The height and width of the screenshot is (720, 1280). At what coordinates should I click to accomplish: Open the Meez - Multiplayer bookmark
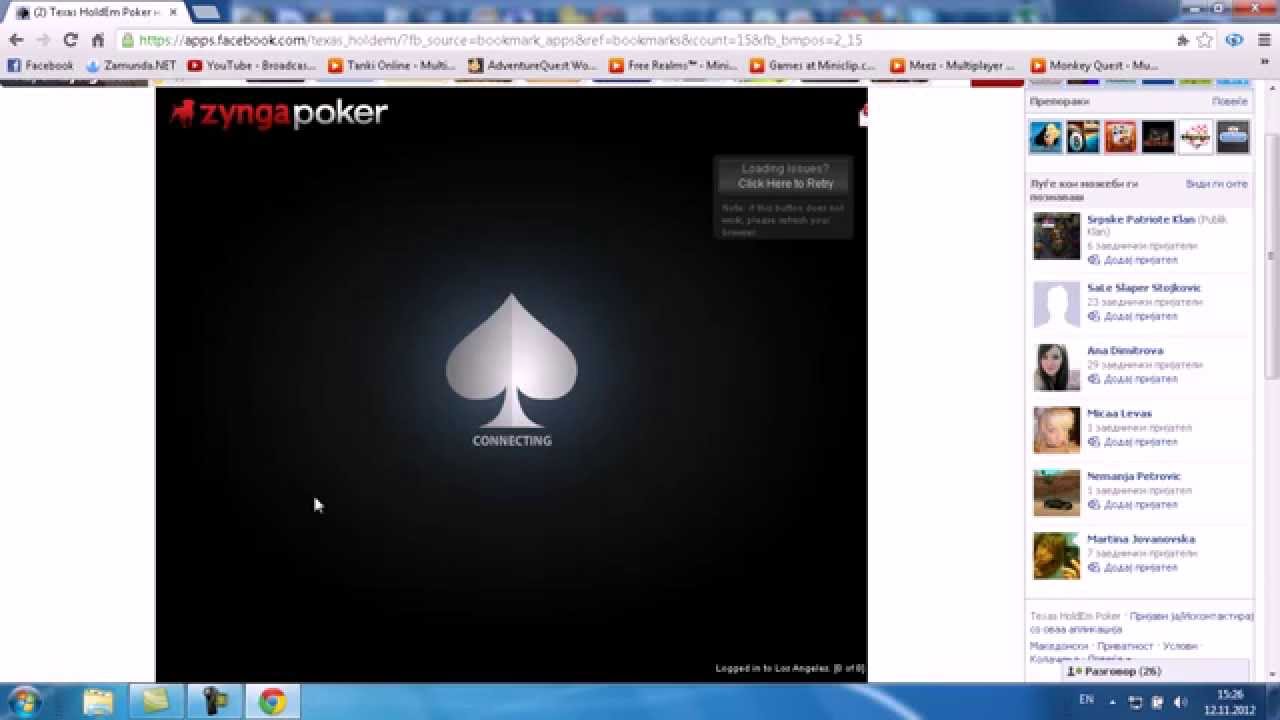tap(953, 65)
